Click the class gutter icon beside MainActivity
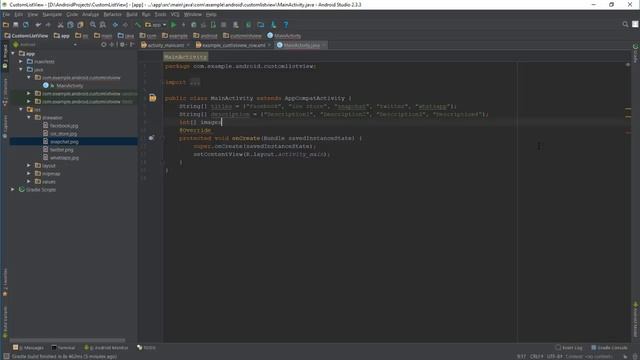Viewport: 640px width, 360px height. pos(152,98)
